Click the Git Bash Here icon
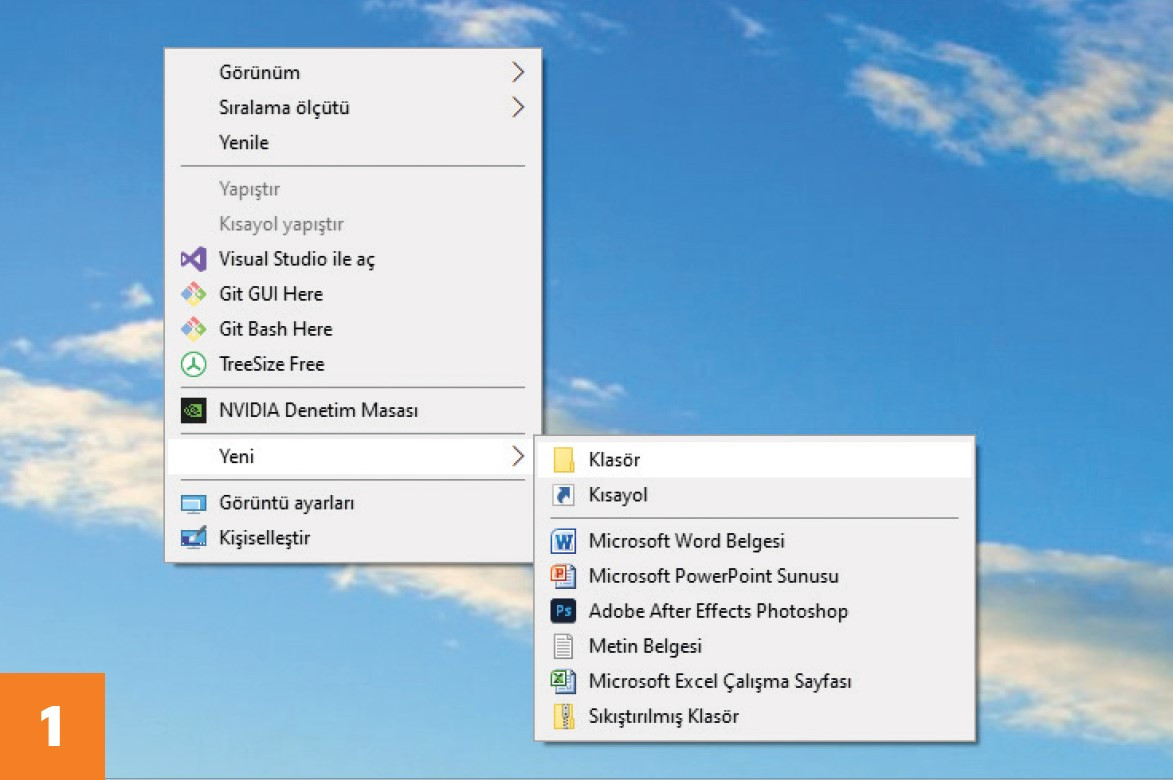Screen dimensions: 1173x780 pos(193,329)
